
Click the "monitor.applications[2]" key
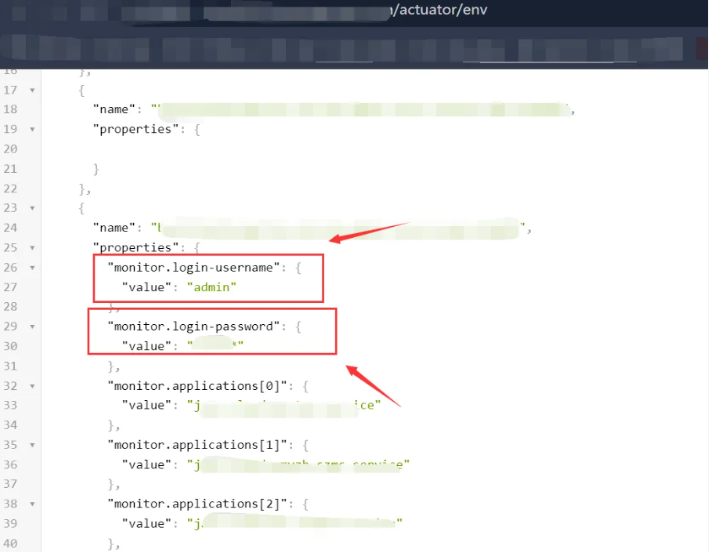point(197,504)
